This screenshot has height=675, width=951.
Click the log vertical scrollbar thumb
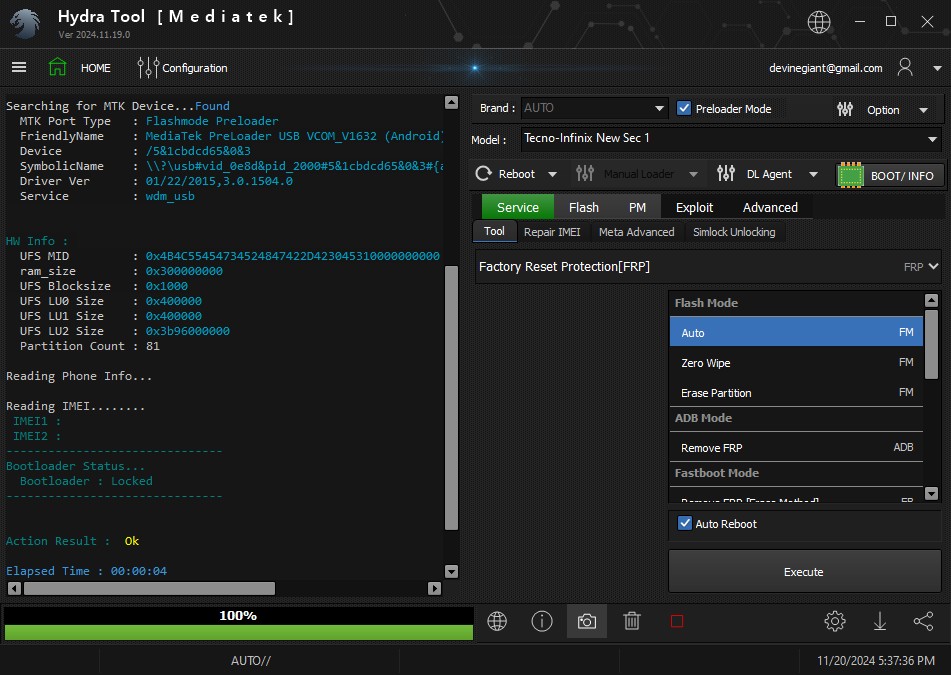click(451, 398)
